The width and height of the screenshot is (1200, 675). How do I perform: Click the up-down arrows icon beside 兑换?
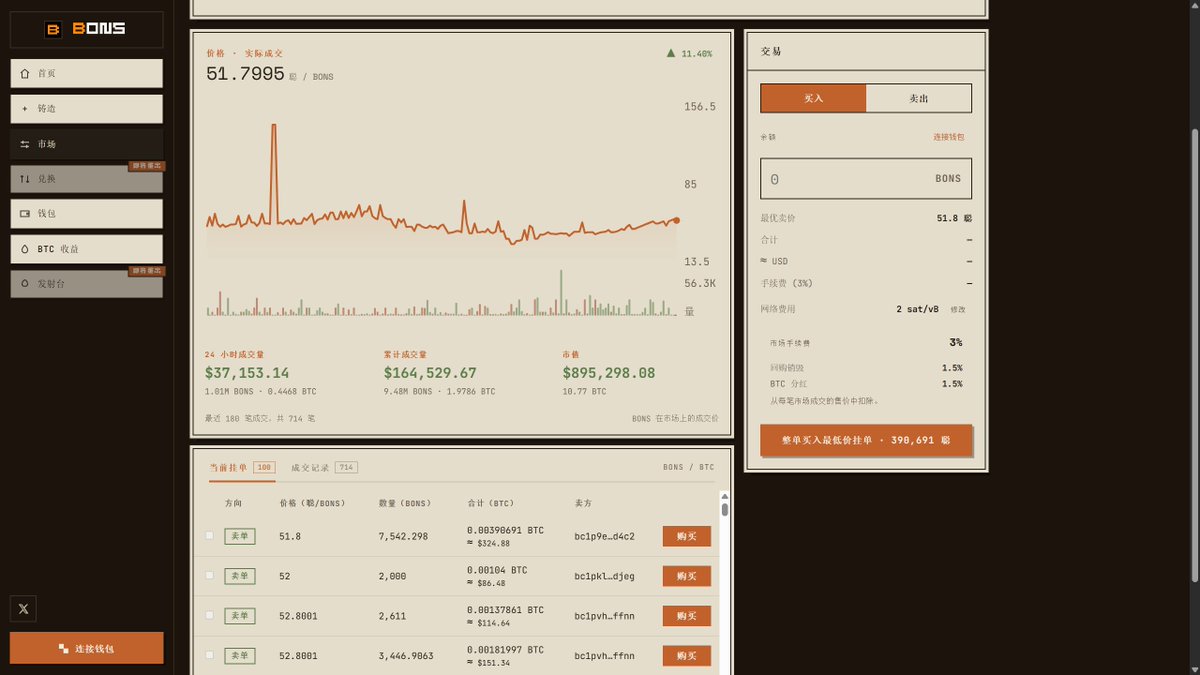[25, 179]
